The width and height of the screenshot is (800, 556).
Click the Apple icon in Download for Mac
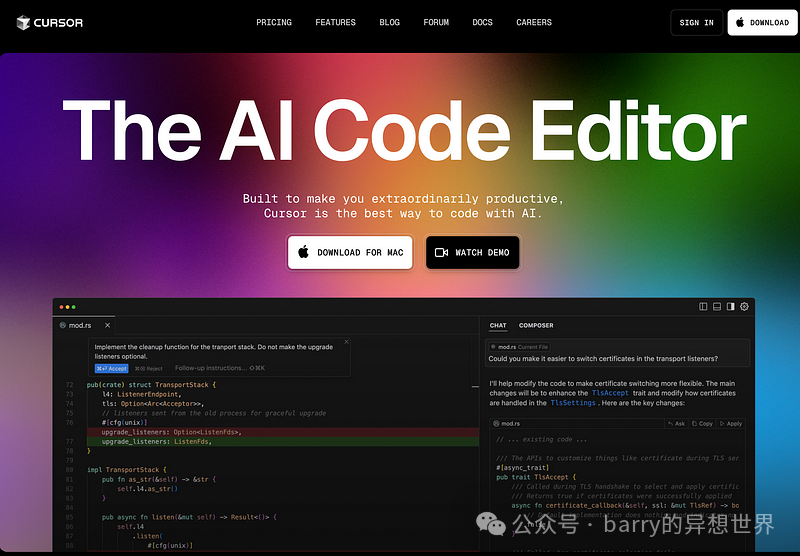pyautogui.click(x=304, y=251)
